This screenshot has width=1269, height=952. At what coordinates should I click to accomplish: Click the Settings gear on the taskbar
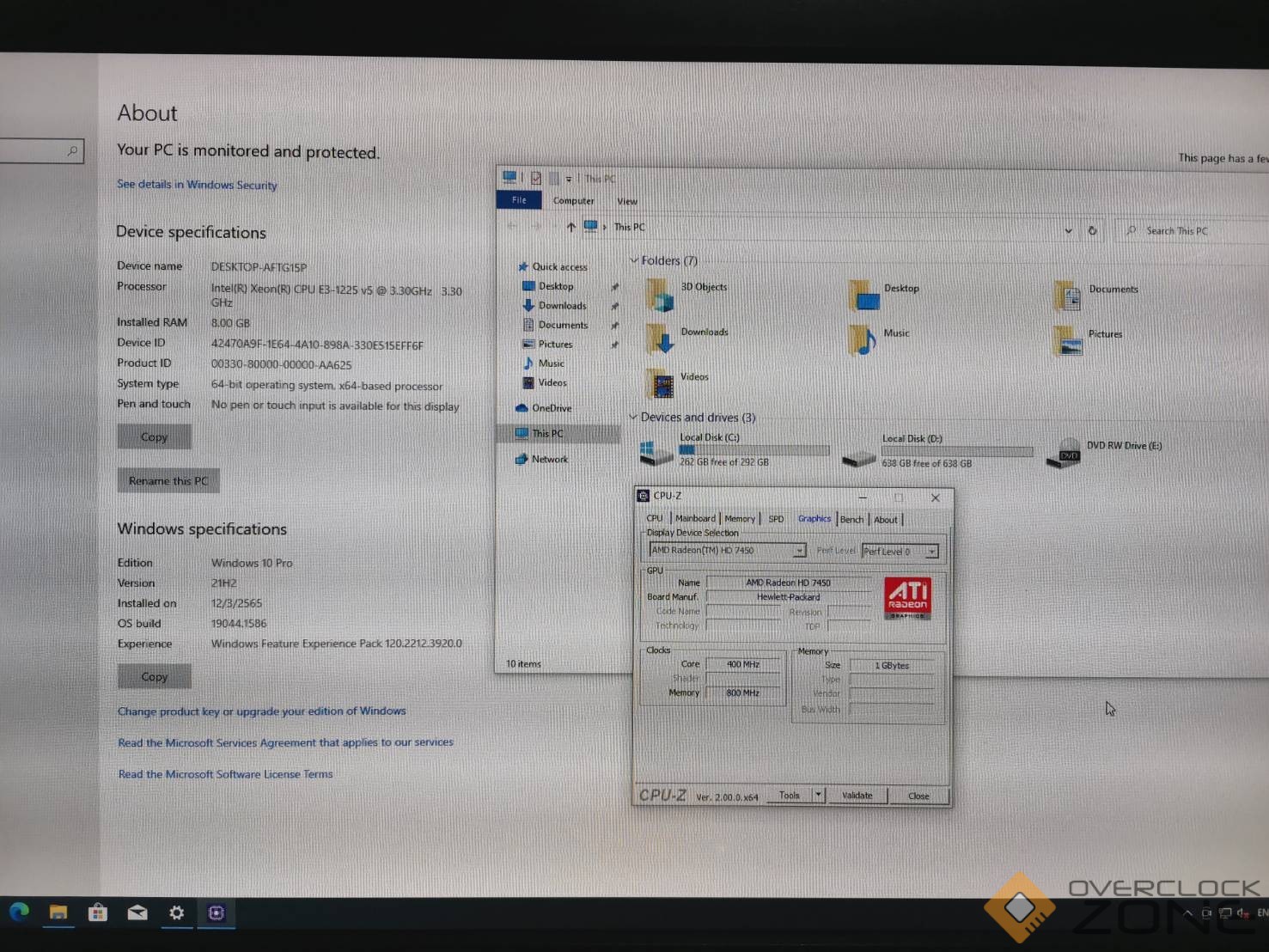(x=177, y=912)
